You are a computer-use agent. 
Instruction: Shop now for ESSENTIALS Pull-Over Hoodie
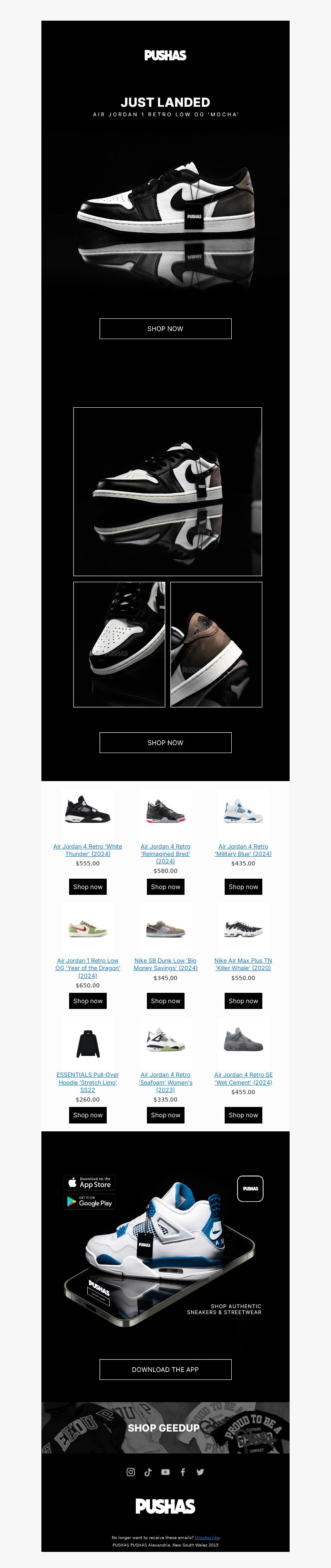tap(88, 1115)
